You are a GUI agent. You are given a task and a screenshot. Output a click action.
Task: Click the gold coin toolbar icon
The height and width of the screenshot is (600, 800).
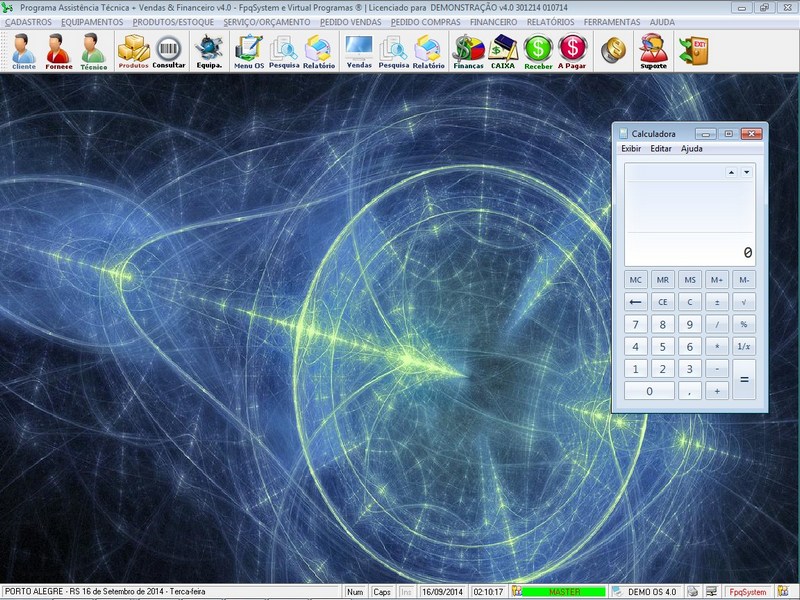point(613,50)
